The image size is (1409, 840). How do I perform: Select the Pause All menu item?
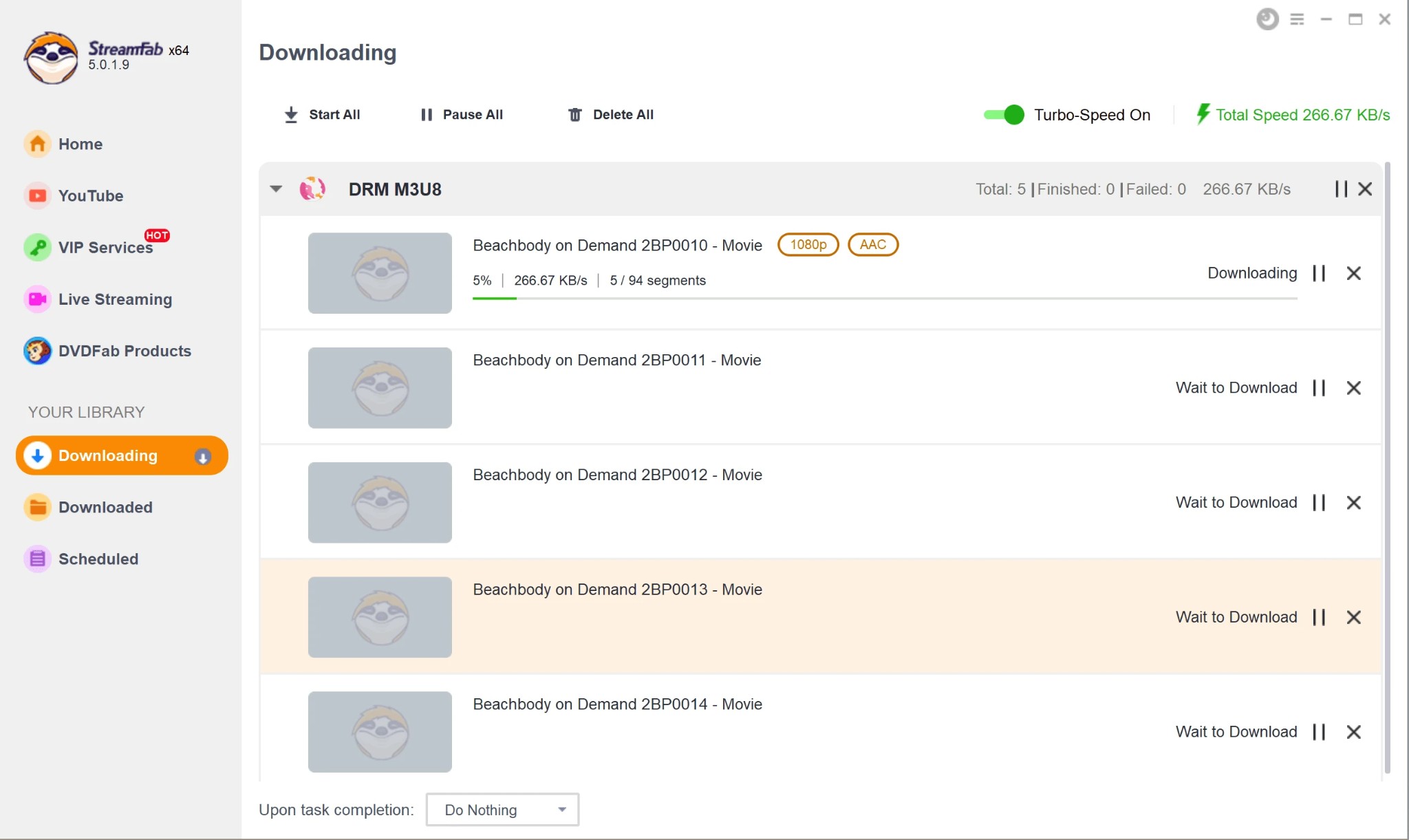[x=461, y=114]
